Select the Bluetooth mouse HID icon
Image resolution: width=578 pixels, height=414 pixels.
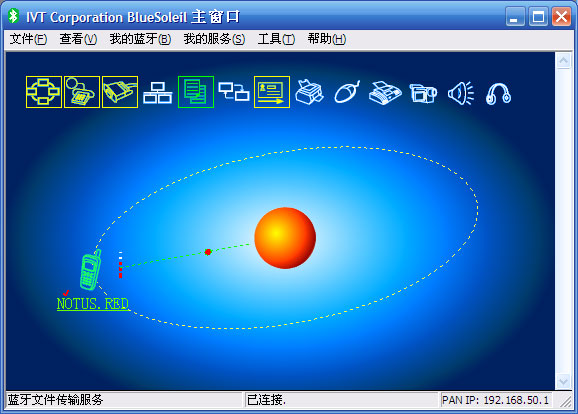tap(347, 92)
